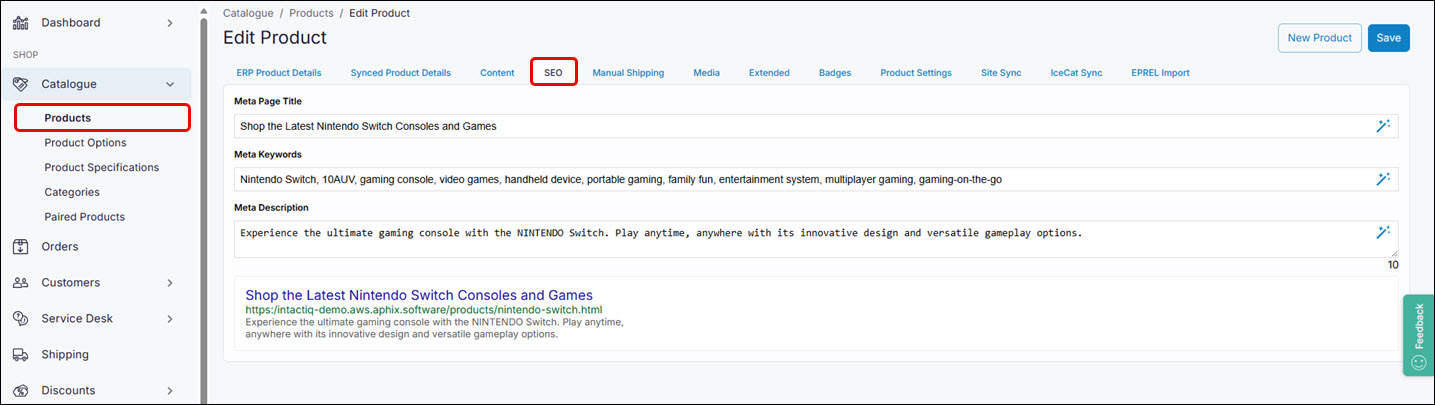Click the green preview URL
The width and height of the screenshot is (1435, 405).
[424, 310]
